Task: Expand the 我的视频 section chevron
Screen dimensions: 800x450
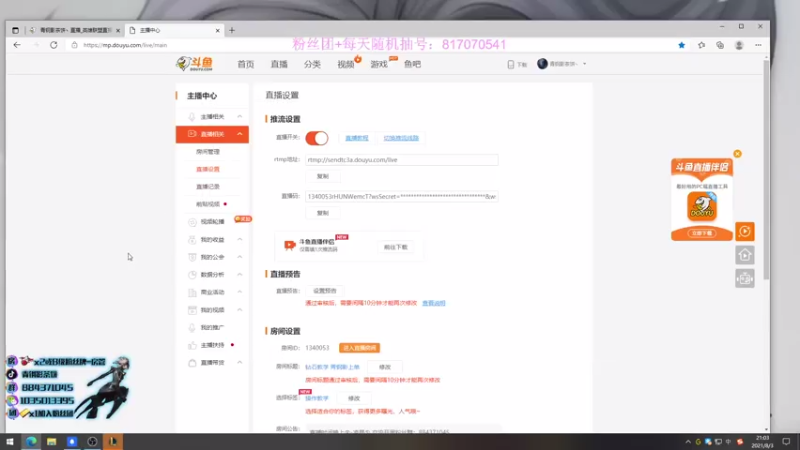Action: (x=239, y=310)
